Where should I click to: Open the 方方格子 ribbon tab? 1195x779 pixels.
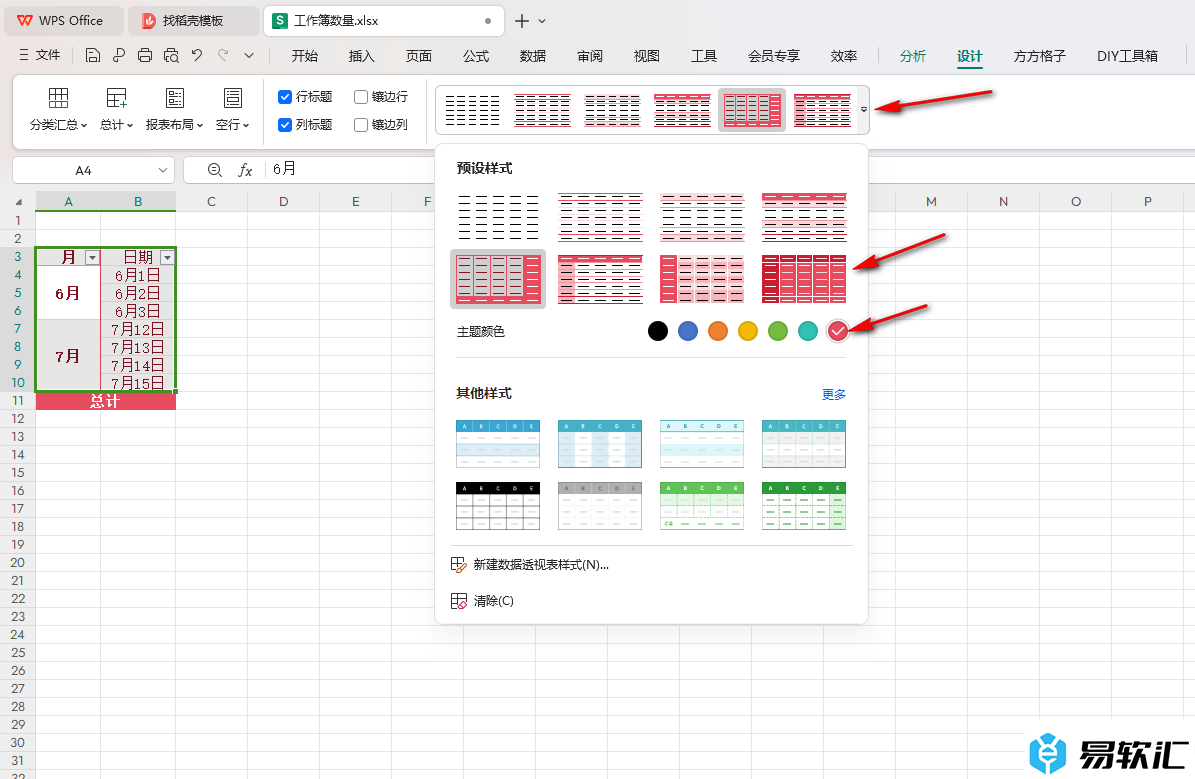(1040, 56)
